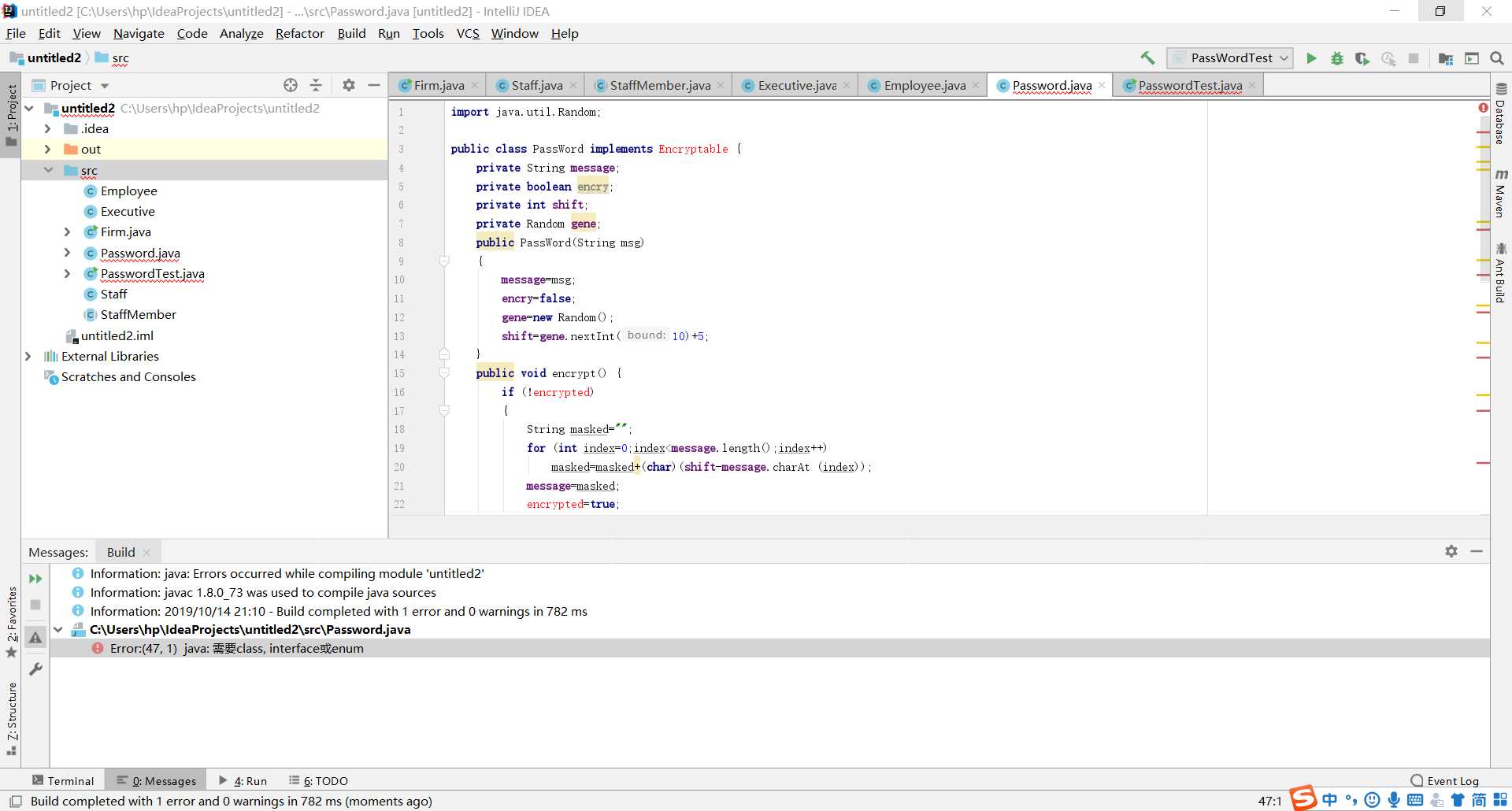The image size is (1512, 811).
Task: Expand External Libraries node
Action: (x=28, y=356)
